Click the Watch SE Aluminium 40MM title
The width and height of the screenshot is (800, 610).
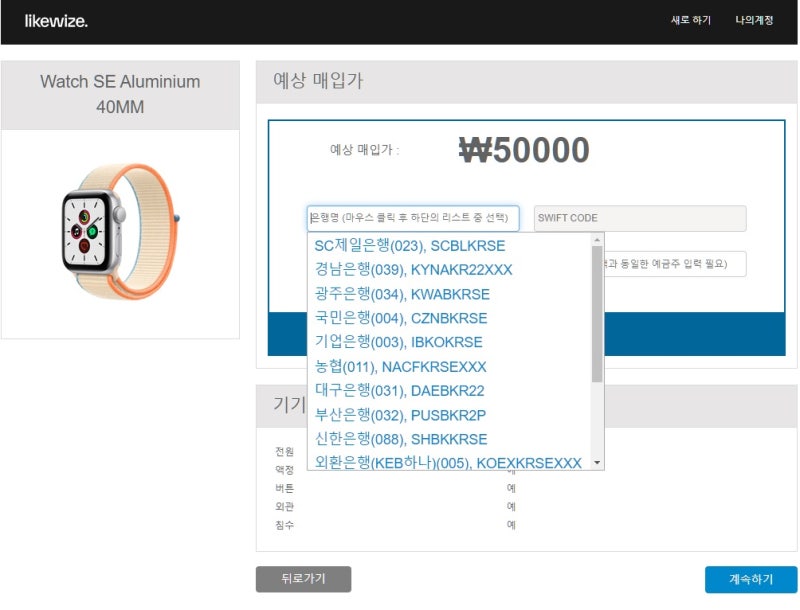120,94
